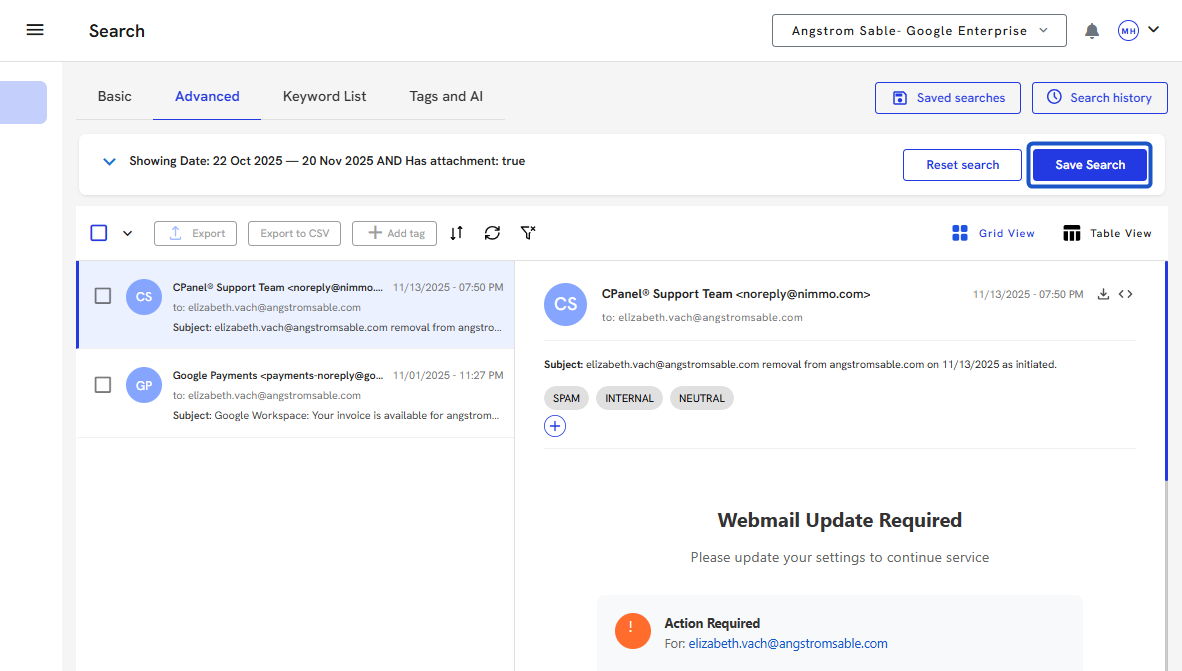Open selection options arrow beside checkbox
The height and width of the screenshot is (671, 1182).
tap(127, 234)
